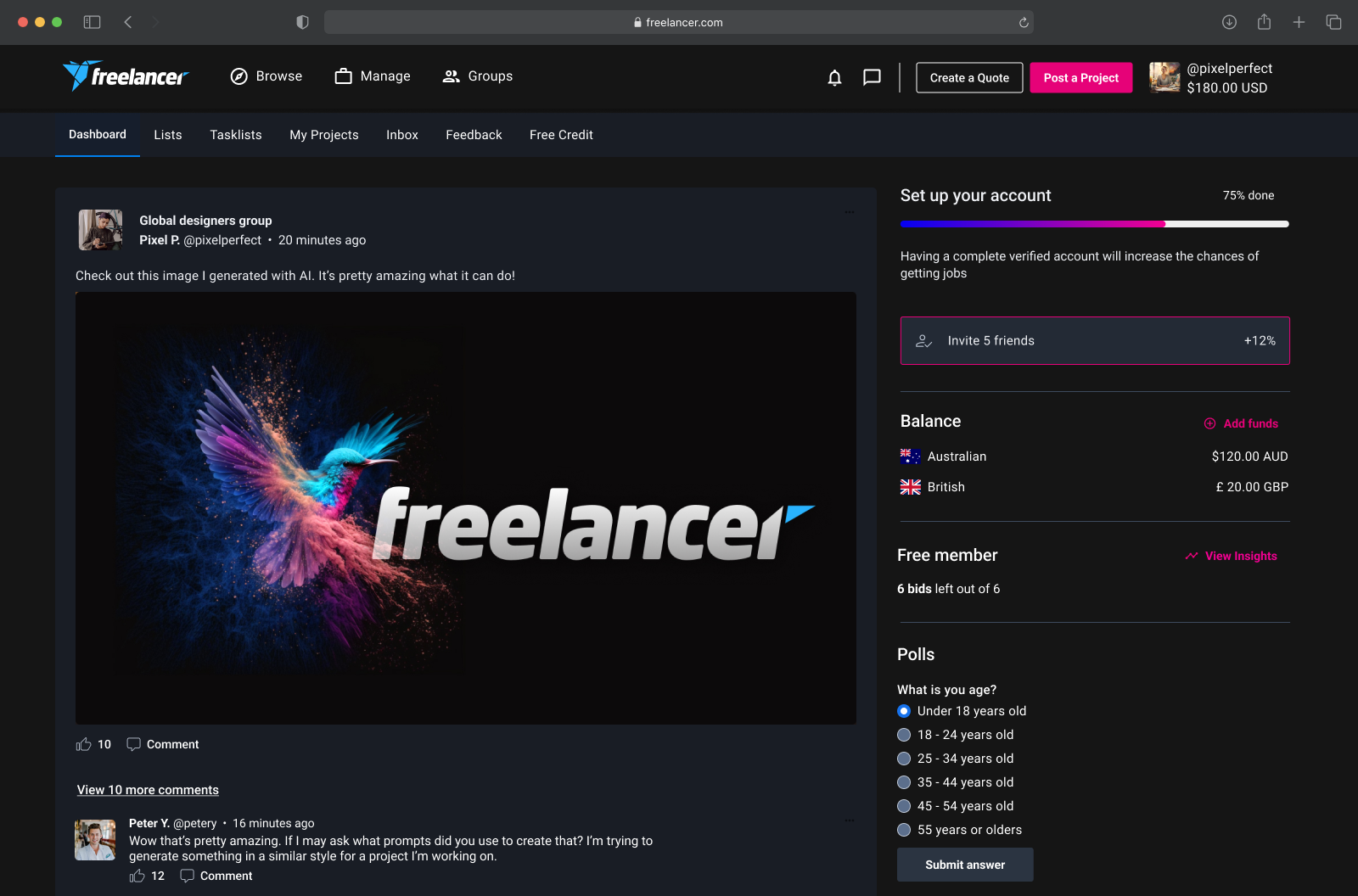Open notifications bell
This screenshot has height=896, width=1358.
tap(834, 77)
